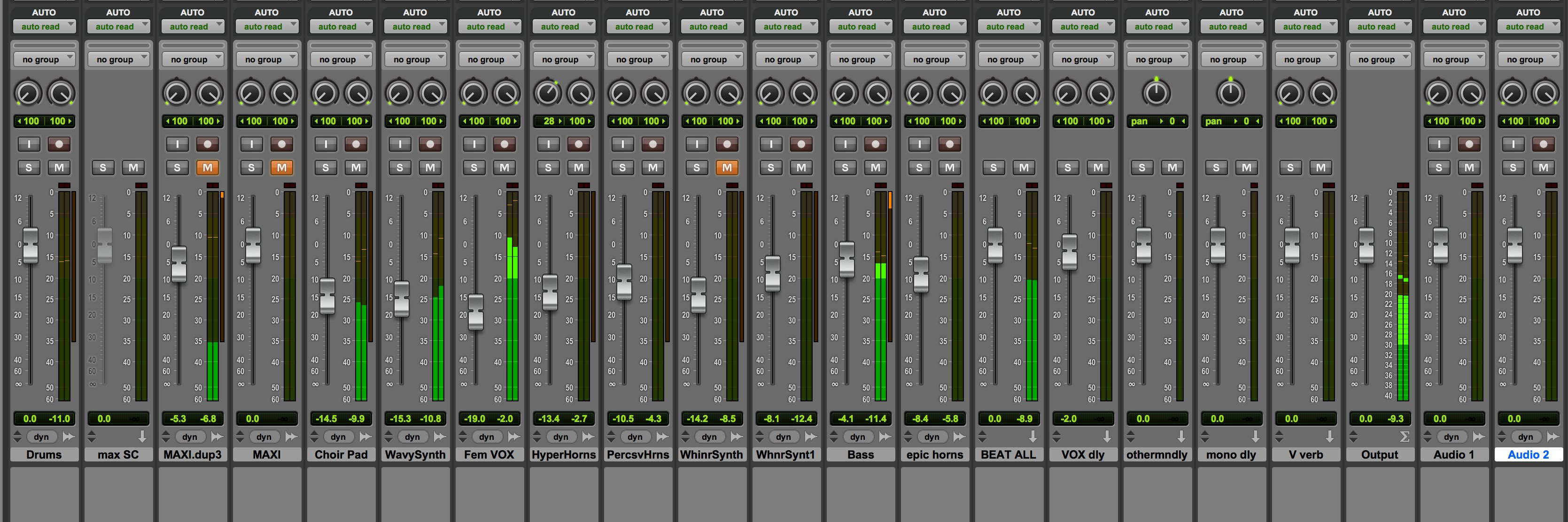Click the down arrow icon under BEAT ALL

1033,437
